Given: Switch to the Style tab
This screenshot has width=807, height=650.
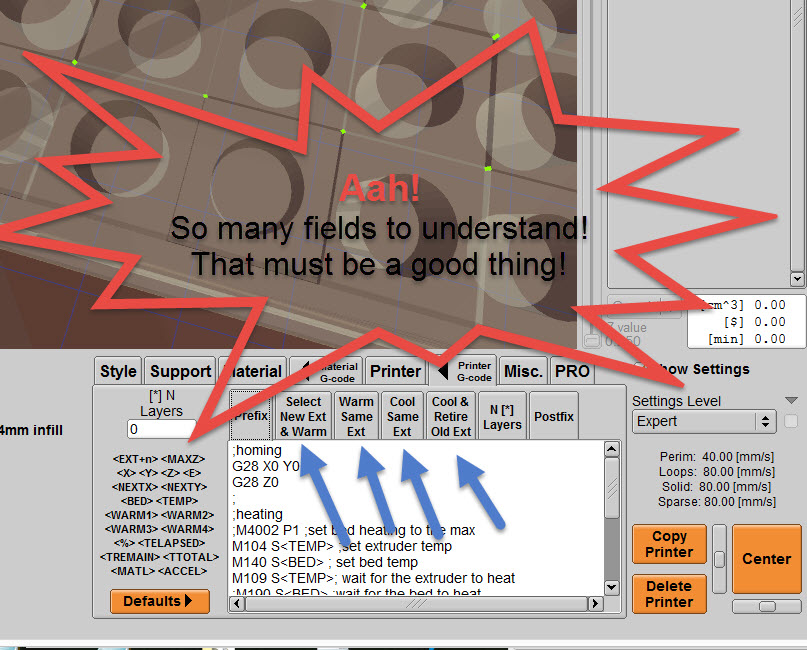Looking at the screenshot, I should coord(118,371).
